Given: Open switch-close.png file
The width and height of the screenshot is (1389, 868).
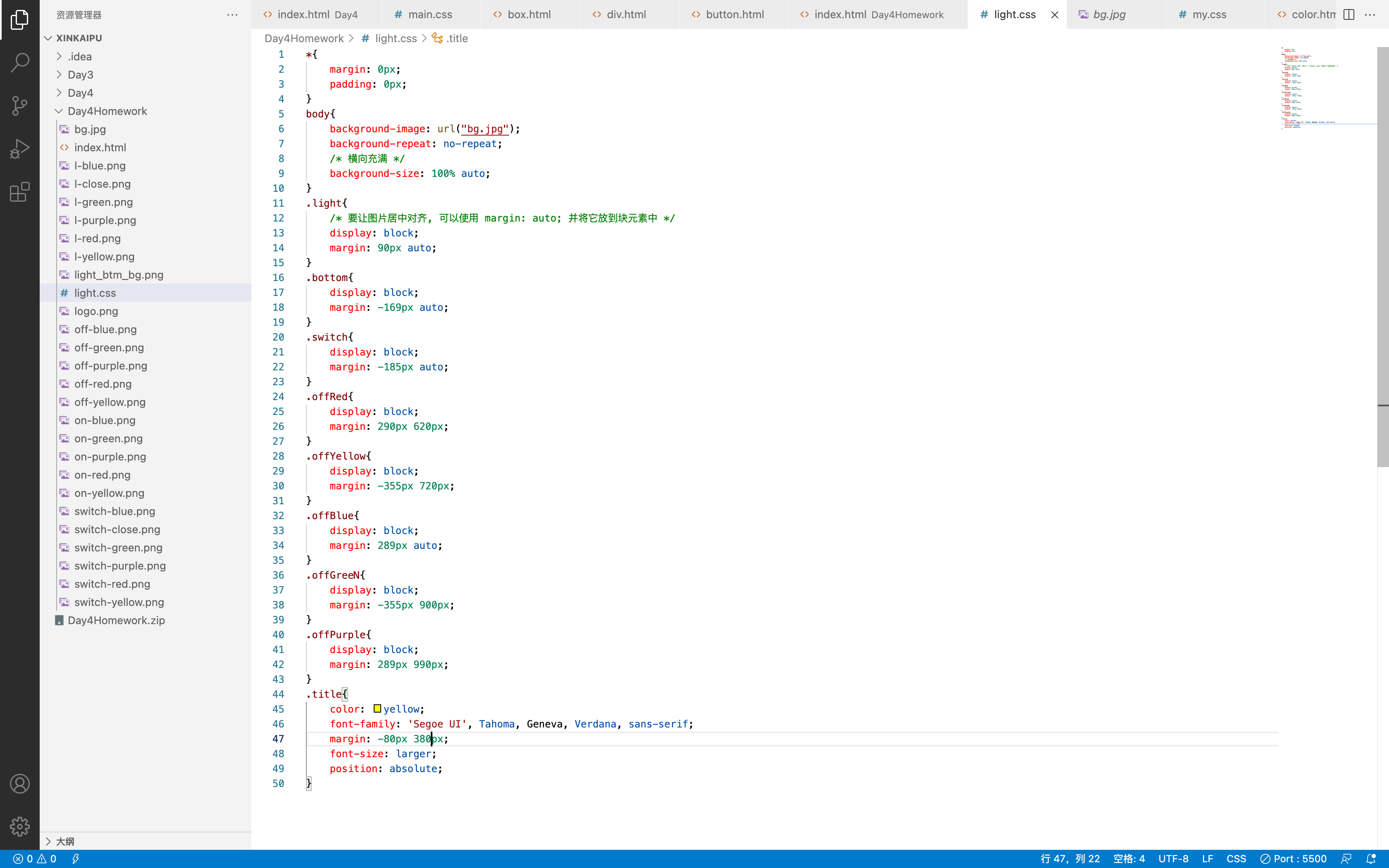Looking at the screenshot, I should (x=117, y=529).
